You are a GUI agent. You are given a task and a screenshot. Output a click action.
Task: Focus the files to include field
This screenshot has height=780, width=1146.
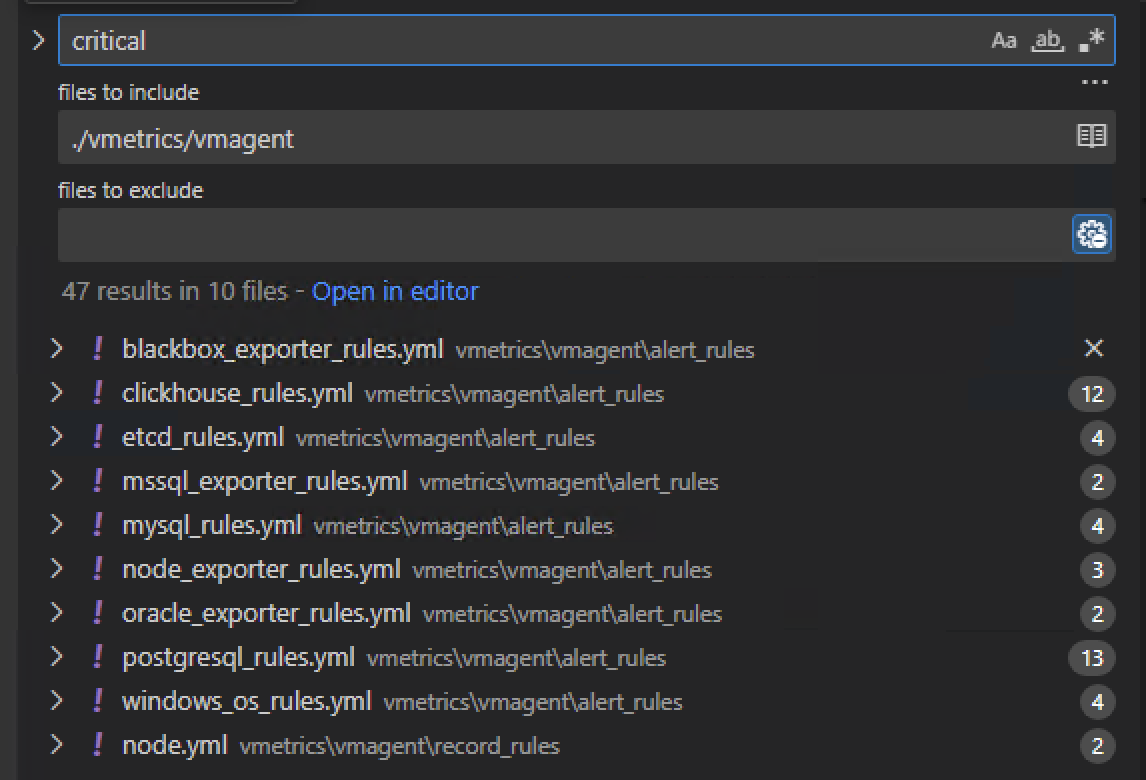[560, 137]
